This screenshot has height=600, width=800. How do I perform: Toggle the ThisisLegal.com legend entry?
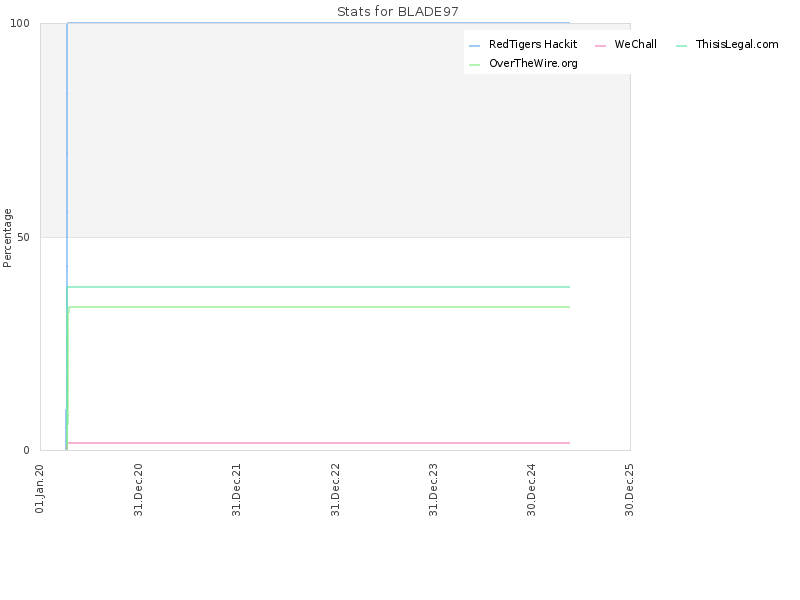727,44
